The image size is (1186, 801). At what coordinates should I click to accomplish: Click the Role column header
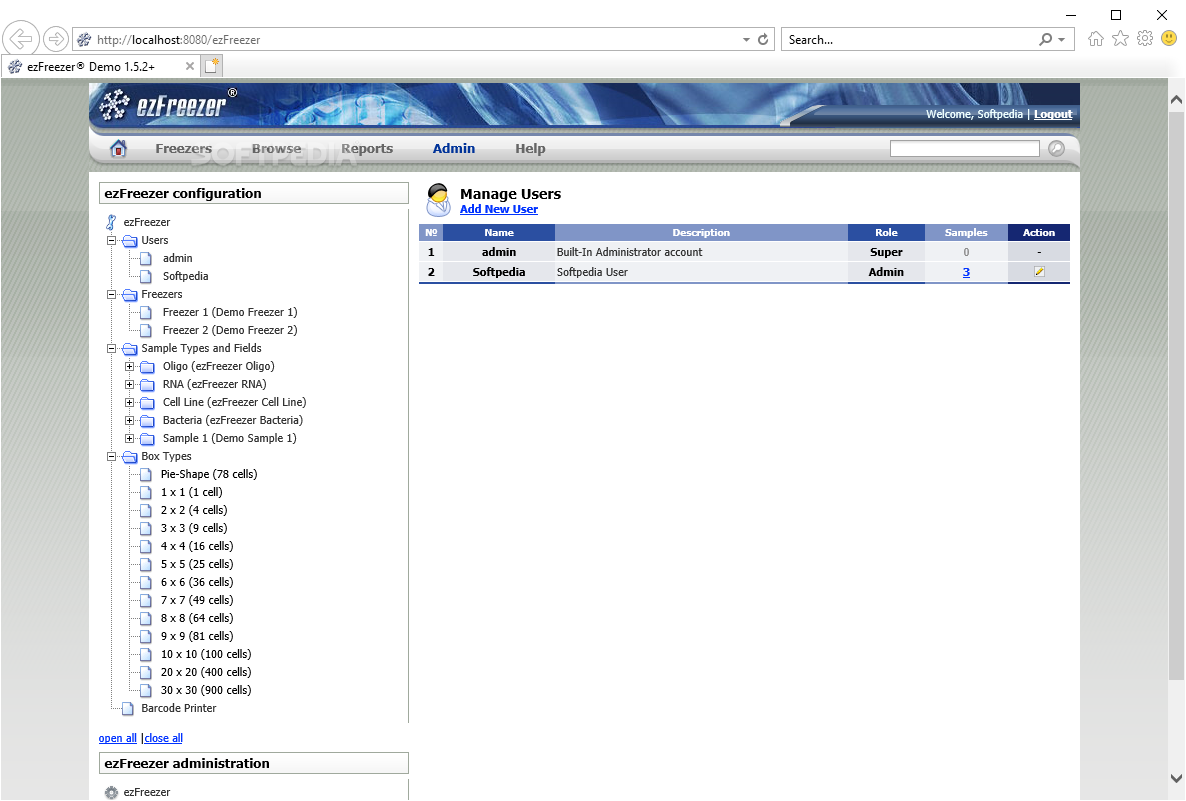[886, 232]
